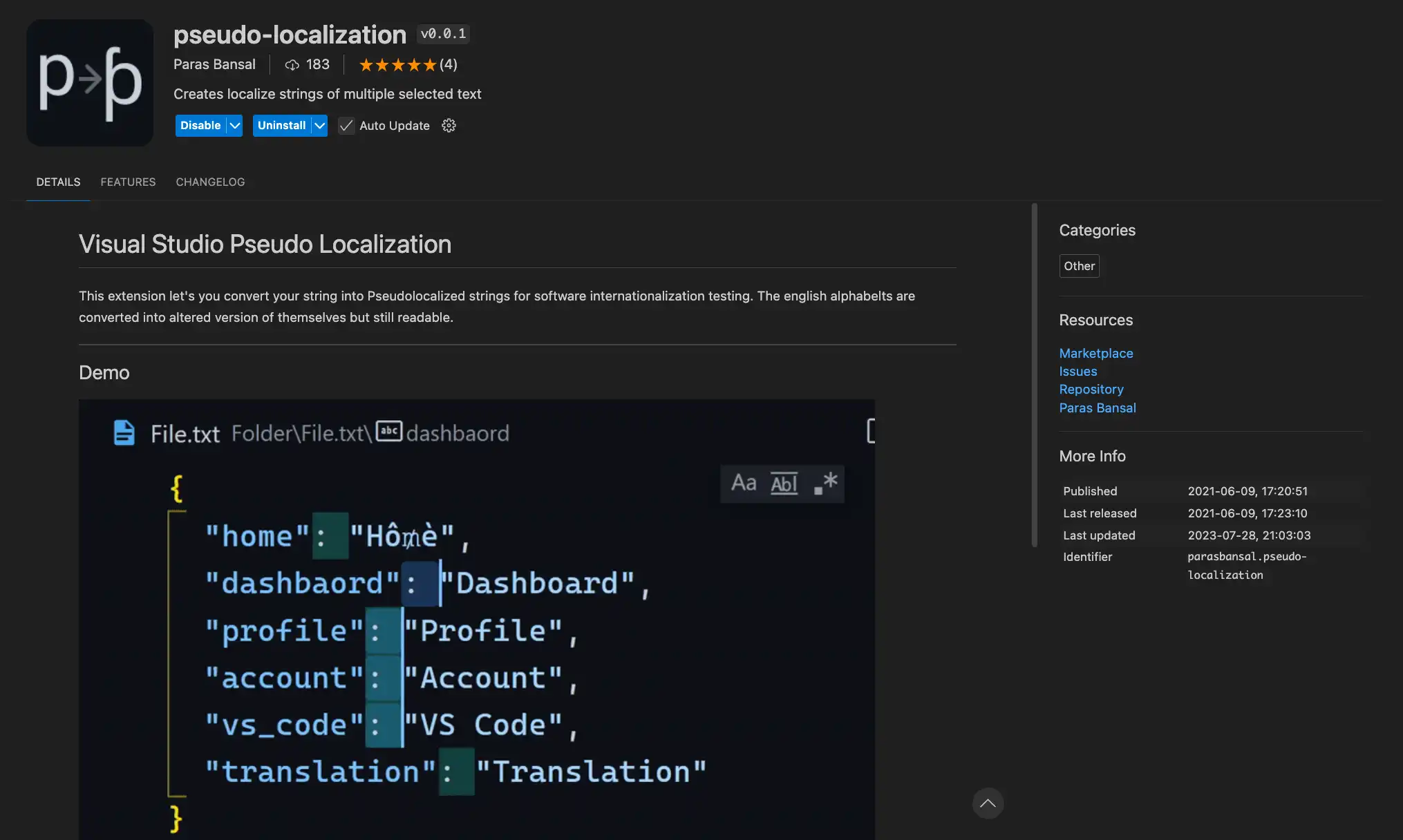Screen dimensions: 1403x840
Task: Click the five-star rating icons
Action: (397, 65)
